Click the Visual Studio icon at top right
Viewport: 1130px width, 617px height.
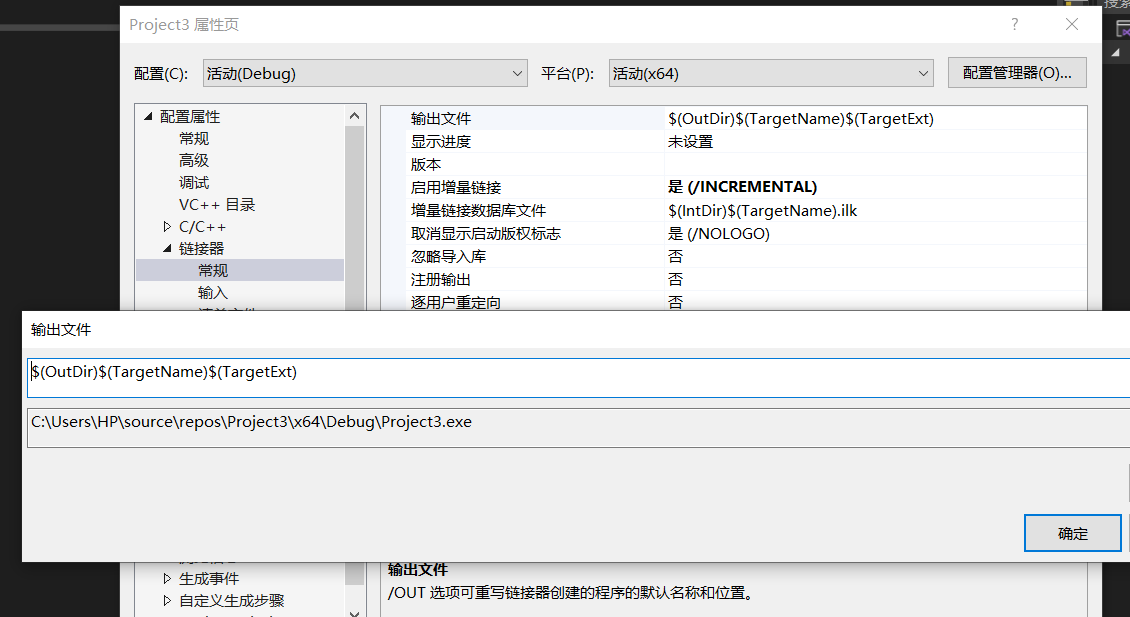(x=1122, y=28)
